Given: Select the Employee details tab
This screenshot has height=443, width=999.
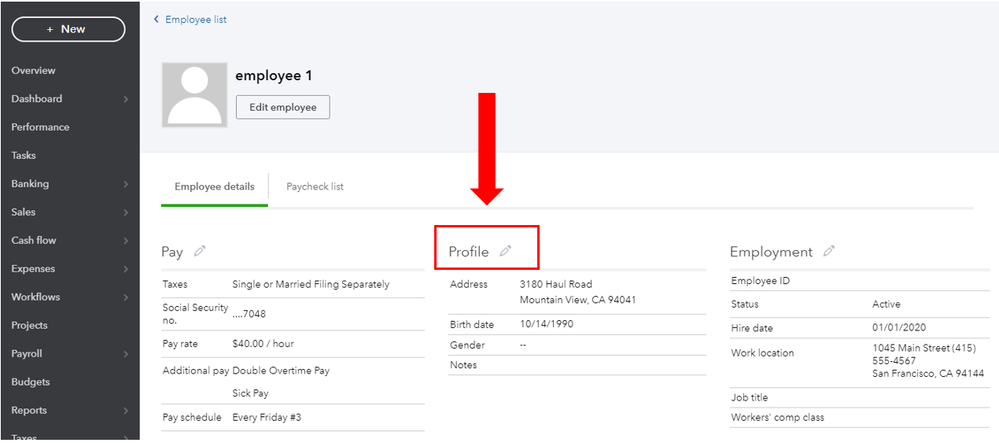Looking at the screenshot, I should point(214,187).
